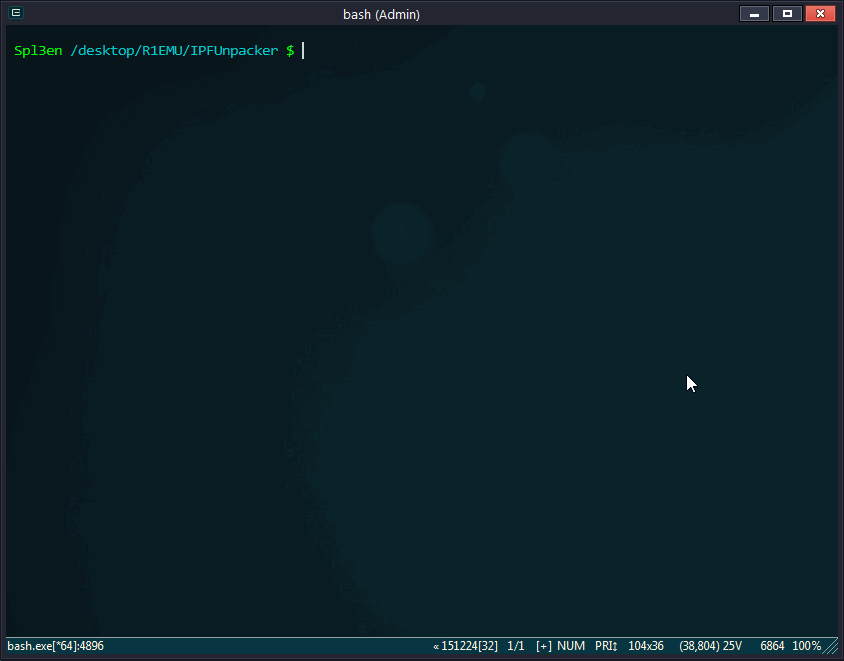Screen dimensions: 844x661
Task: Click the /desktop/R1EMU/IPFUnpacker path text
Action: point(174,51)
